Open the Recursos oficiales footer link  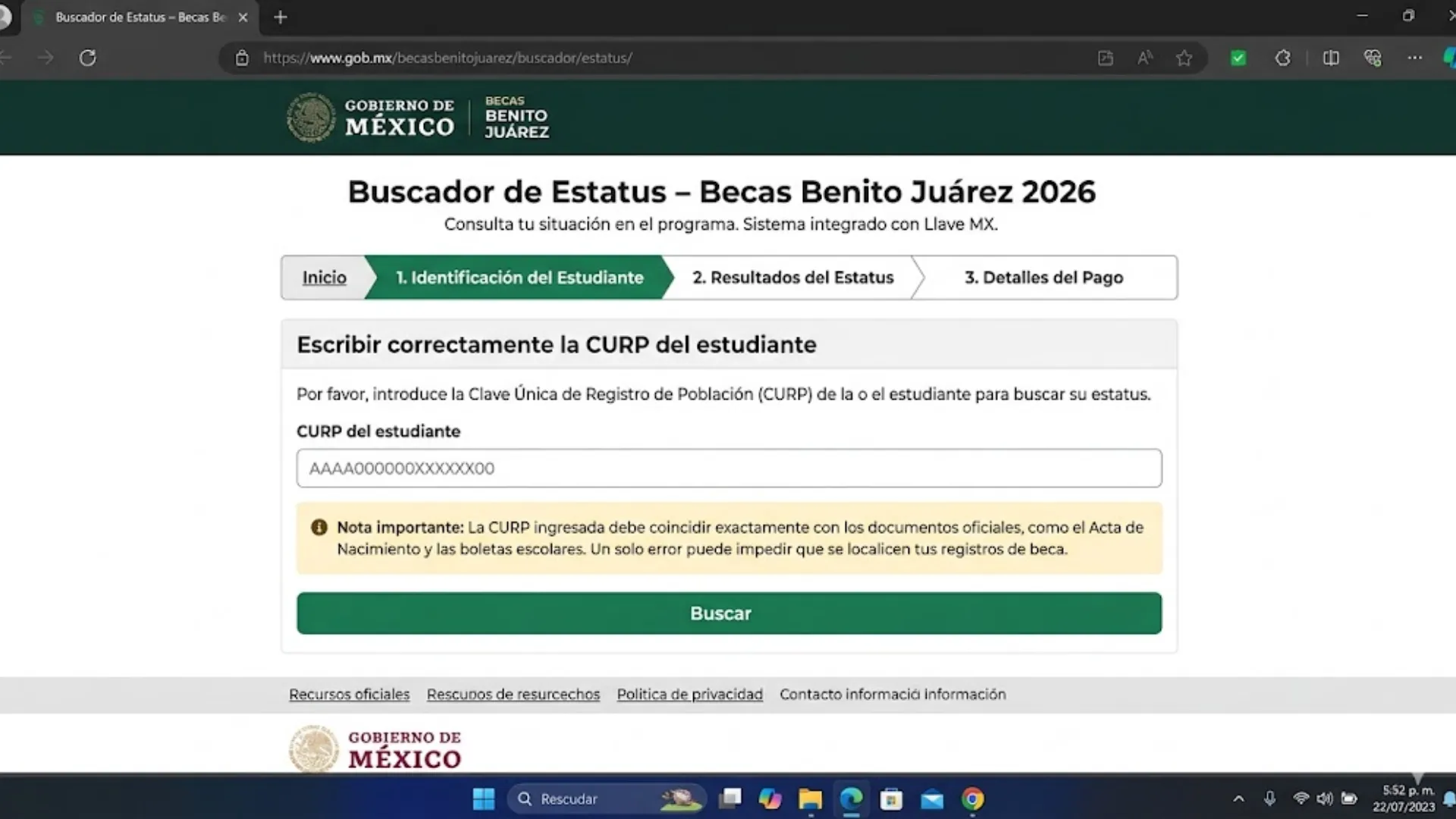[x=350, y=694]
